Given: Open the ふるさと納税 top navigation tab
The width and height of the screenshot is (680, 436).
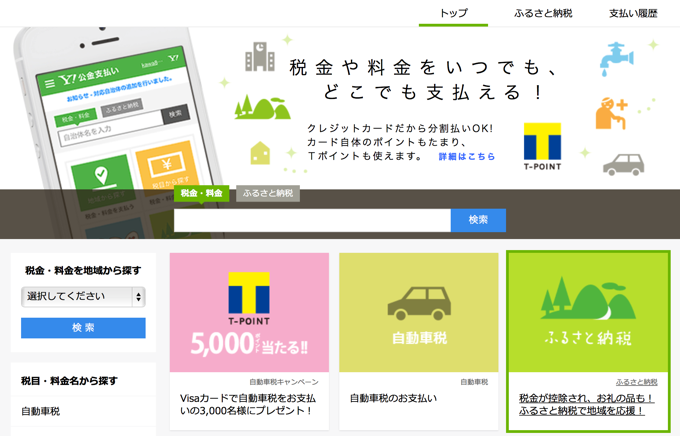Looking at the screenshot, I should tap(543, 13).
